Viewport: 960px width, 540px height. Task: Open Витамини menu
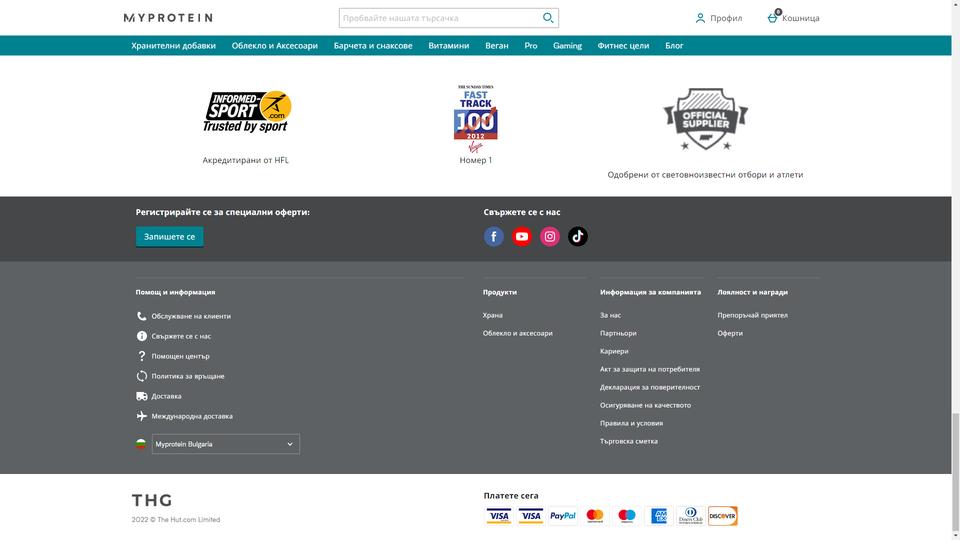click(449, 45)
